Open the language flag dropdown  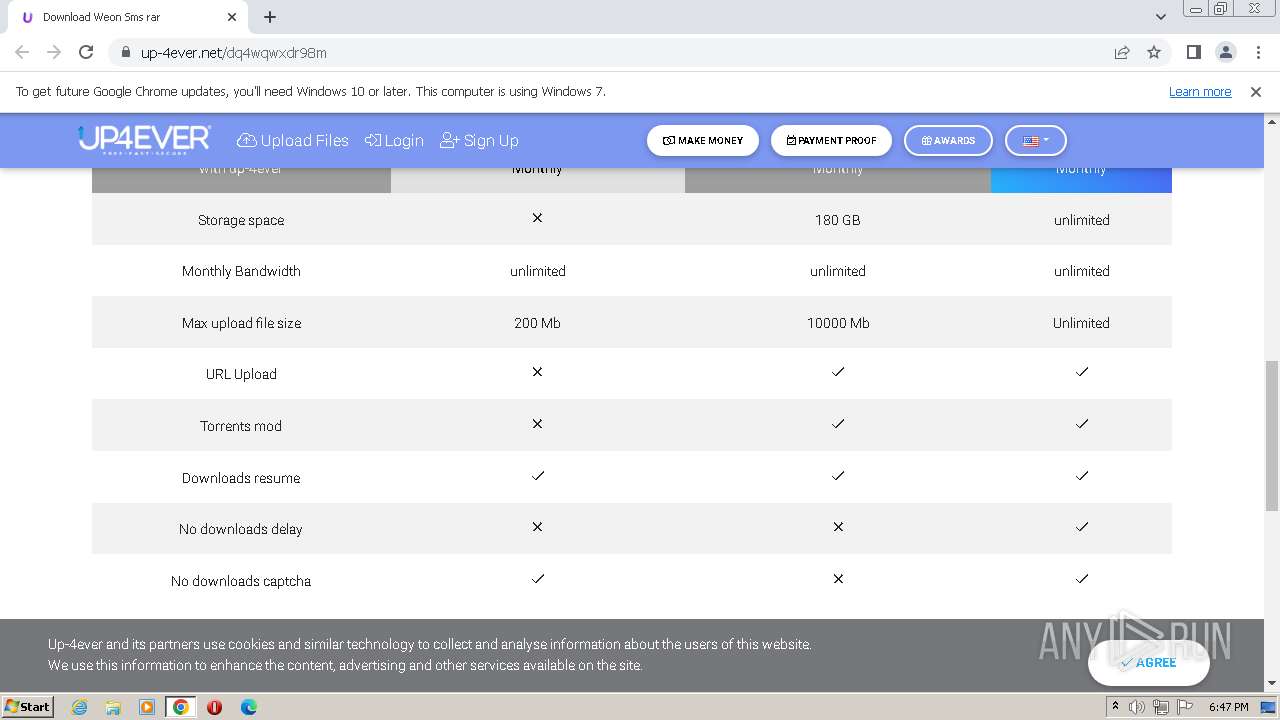tap(1036, 141)
